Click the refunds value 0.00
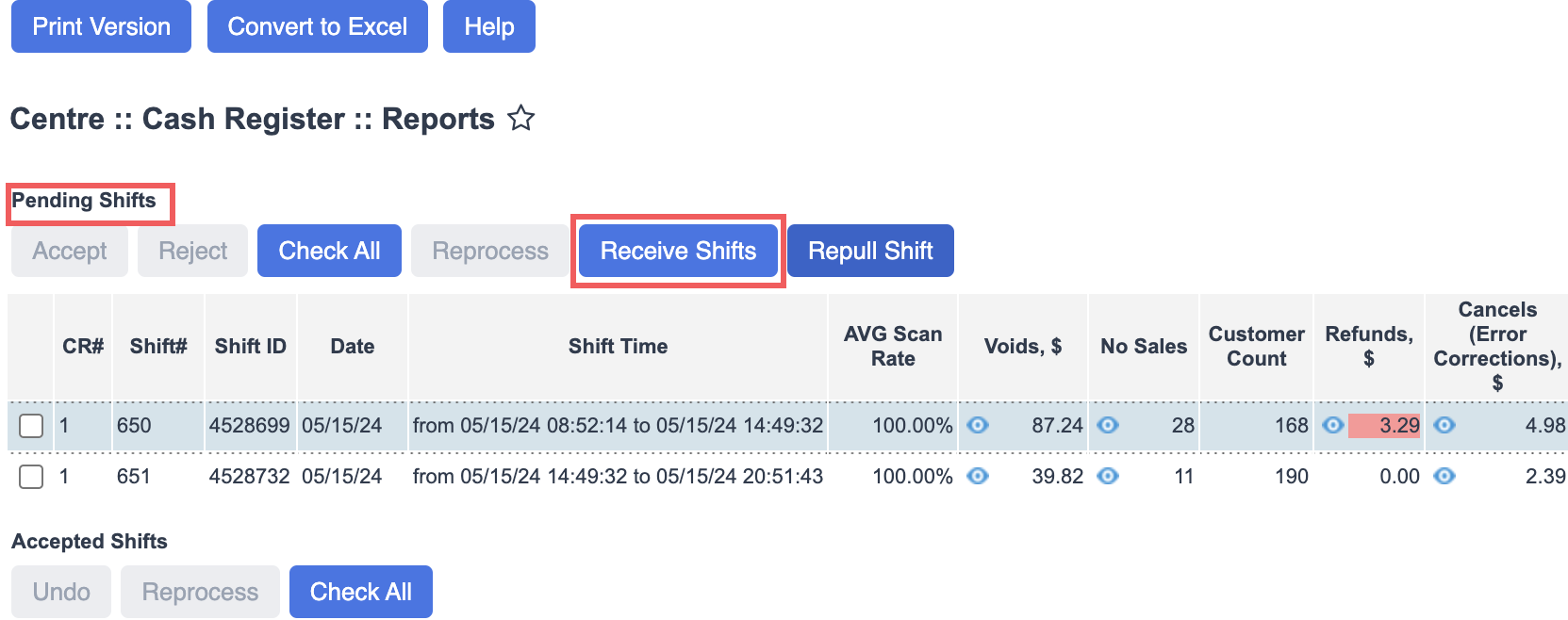The width and height of the screenshot is (1568, 620). pos(1399,476)
